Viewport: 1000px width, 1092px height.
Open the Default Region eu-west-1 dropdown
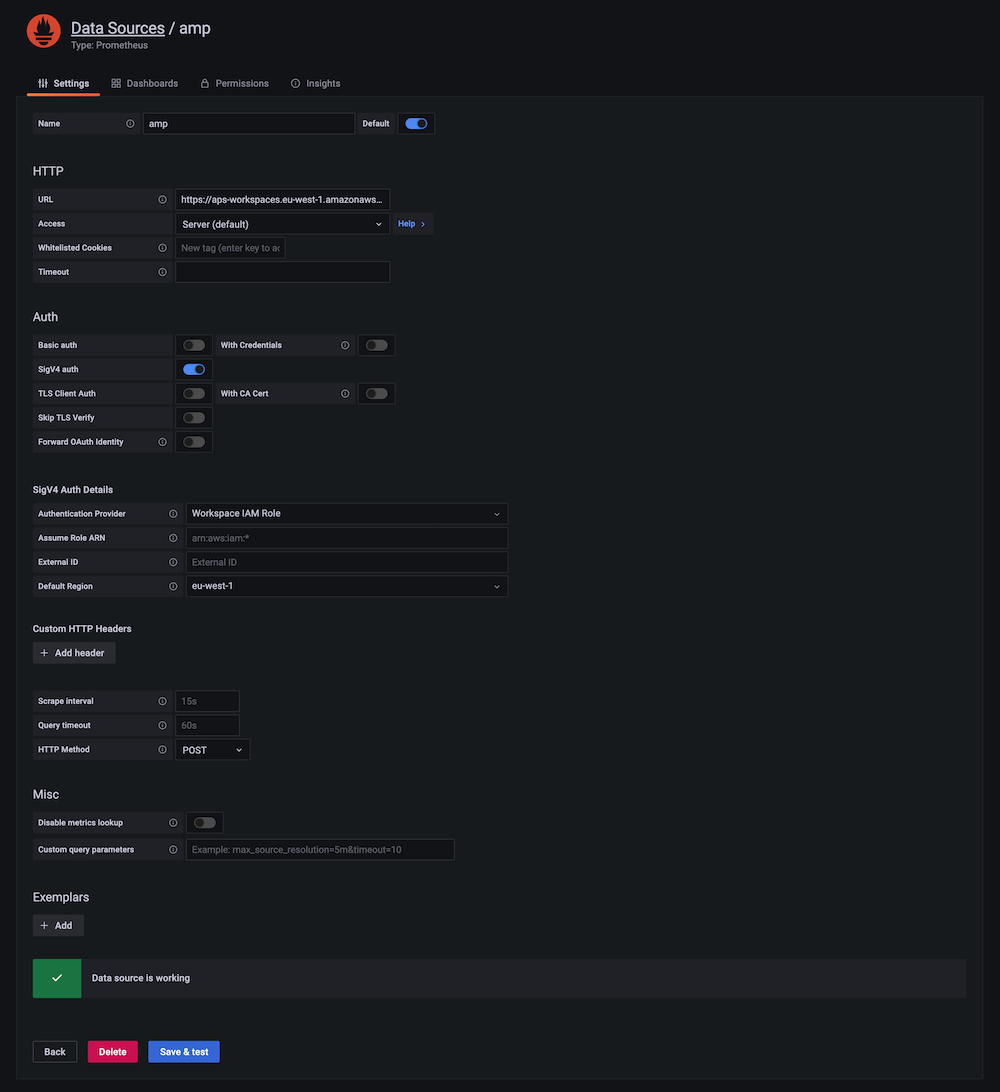point(347,586)
